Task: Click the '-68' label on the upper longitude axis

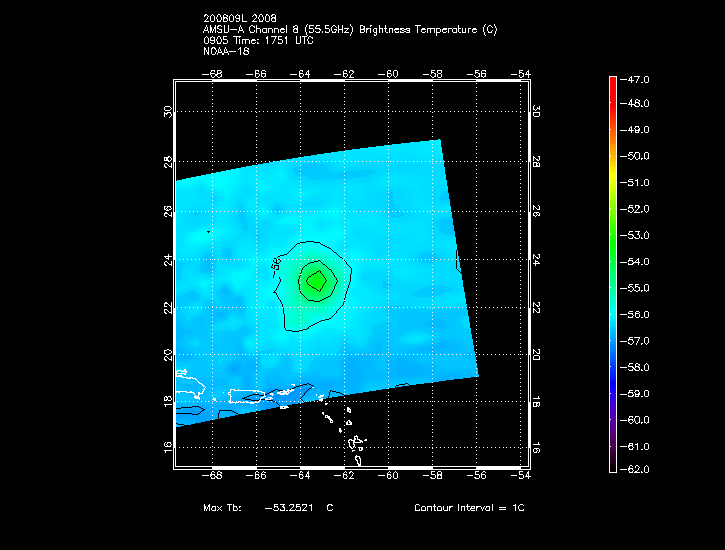Action: coord(212,74)
